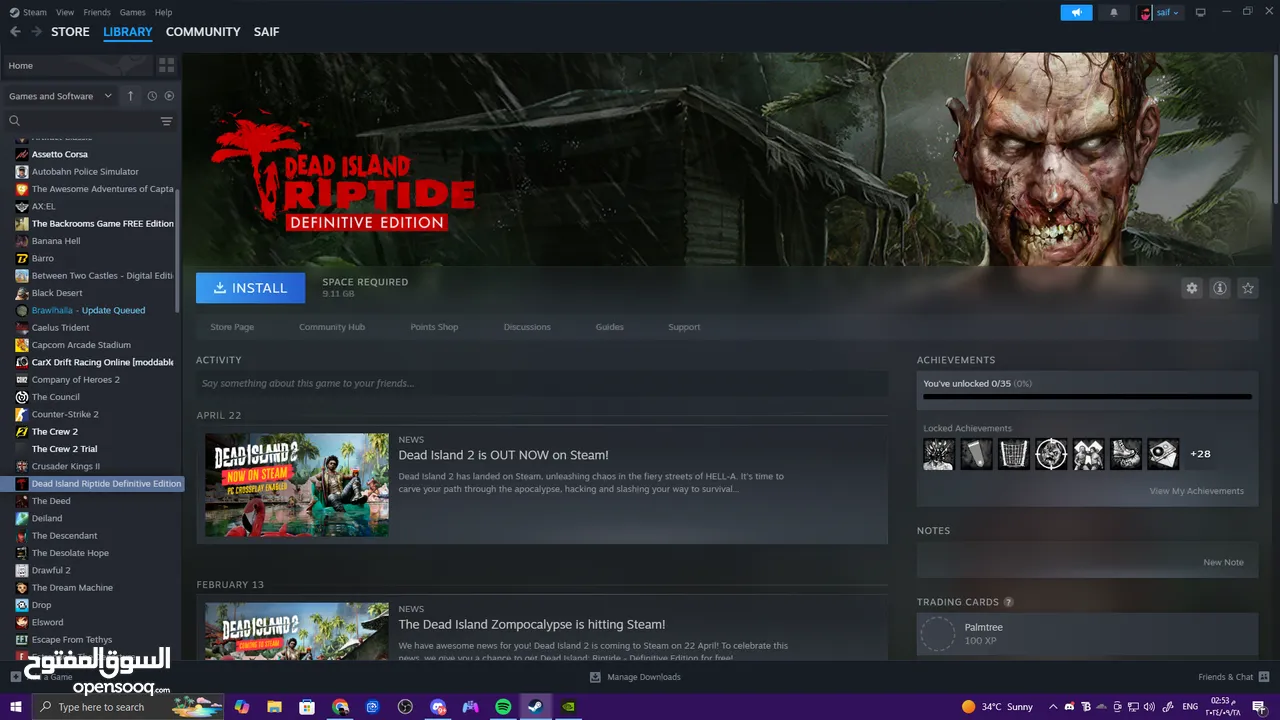Open the Support link
Viewport: 1280px width, 720px height.
coord(684,327)
